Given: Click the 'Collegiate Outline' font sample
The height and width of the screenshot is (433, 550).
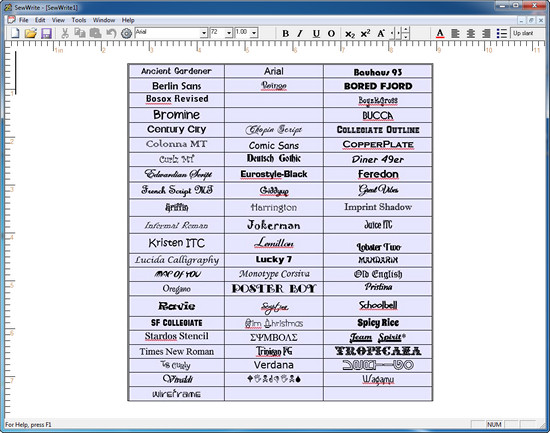Looking at the screenshot, I should (x=378, y=130).
